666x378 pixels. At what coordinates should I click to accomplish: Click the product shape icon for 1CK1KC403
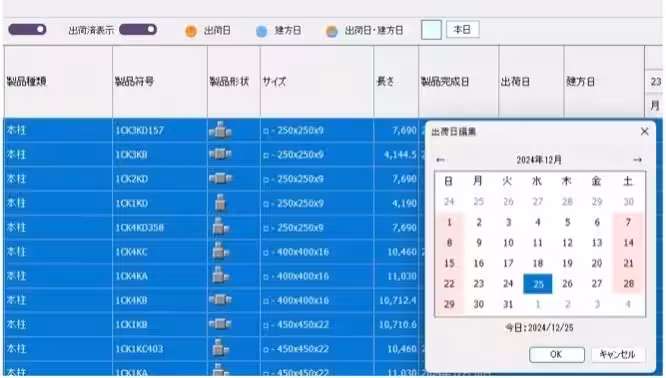click(x=220, y=348)
